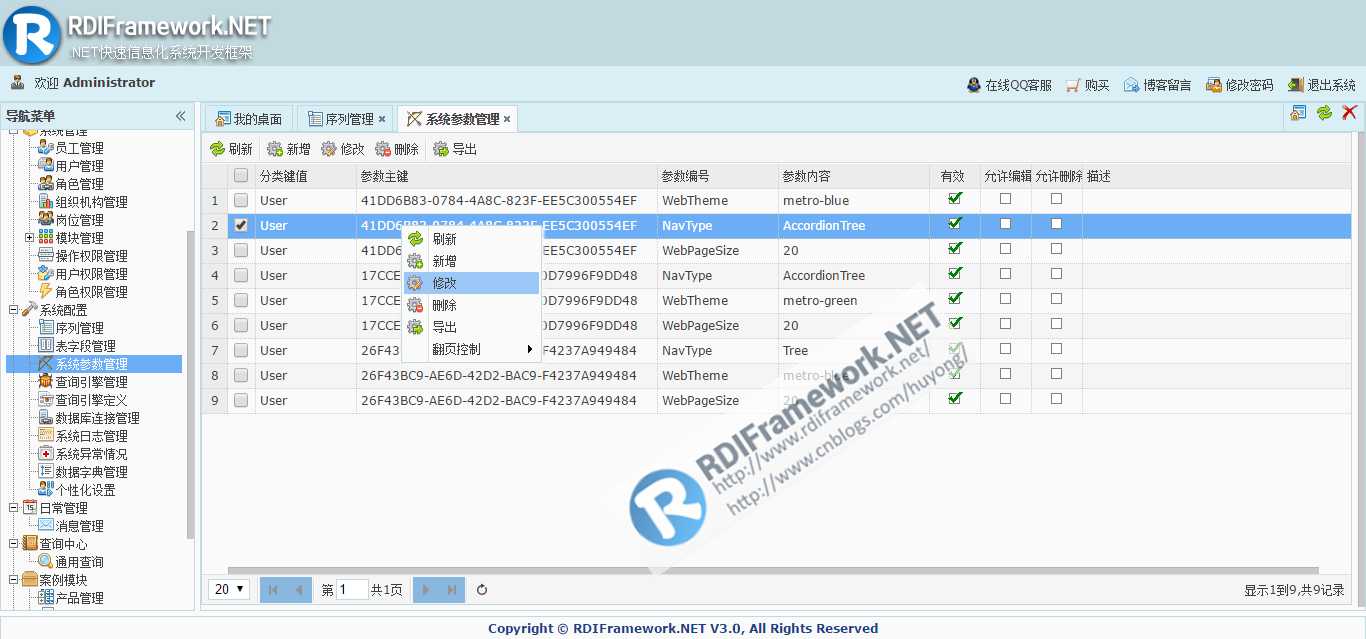Click the page number input field
The width and height of the screenshot is (1366, 639).
click(353, 590)
